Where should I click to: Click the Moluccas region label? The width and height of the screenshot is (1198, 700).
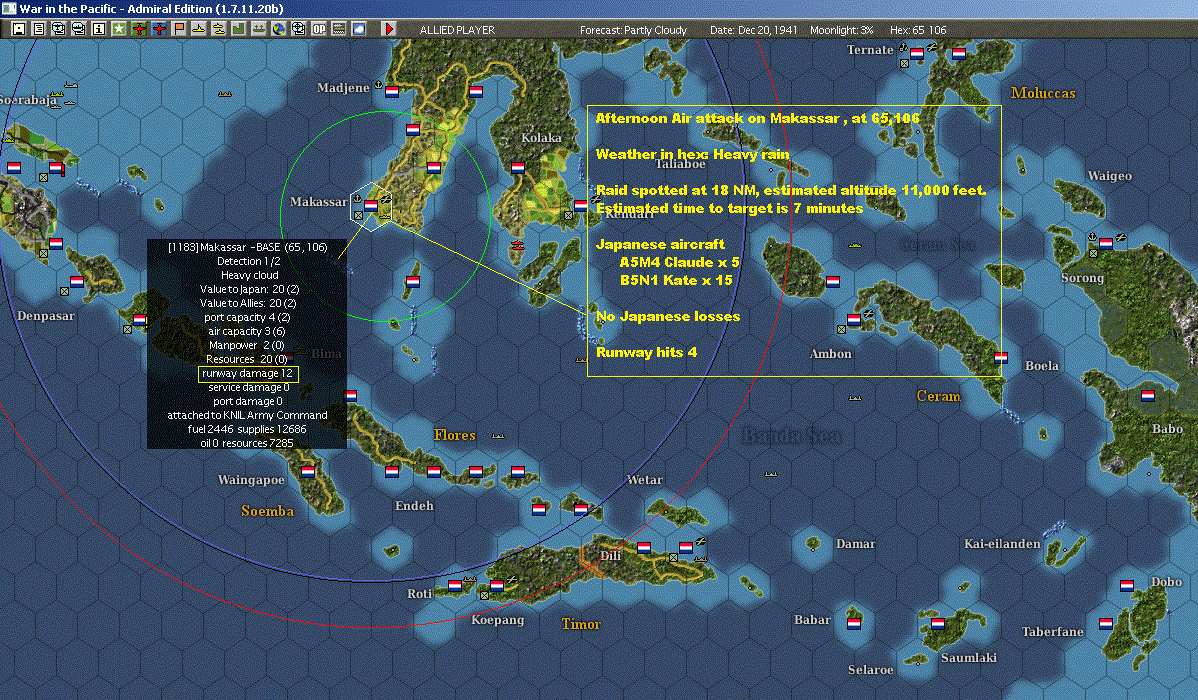1043,93
